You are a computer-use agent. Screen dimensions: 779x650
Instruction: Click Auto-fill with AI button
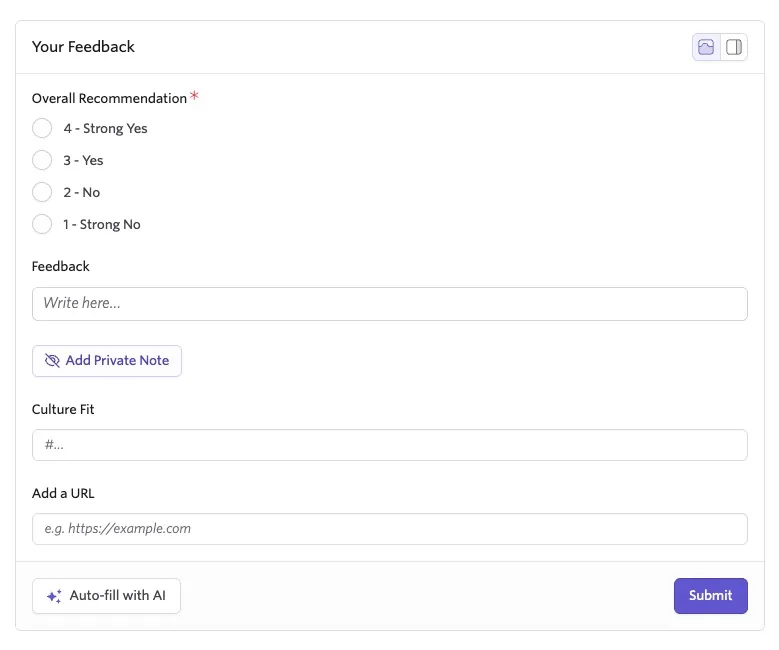pos(106,596)
